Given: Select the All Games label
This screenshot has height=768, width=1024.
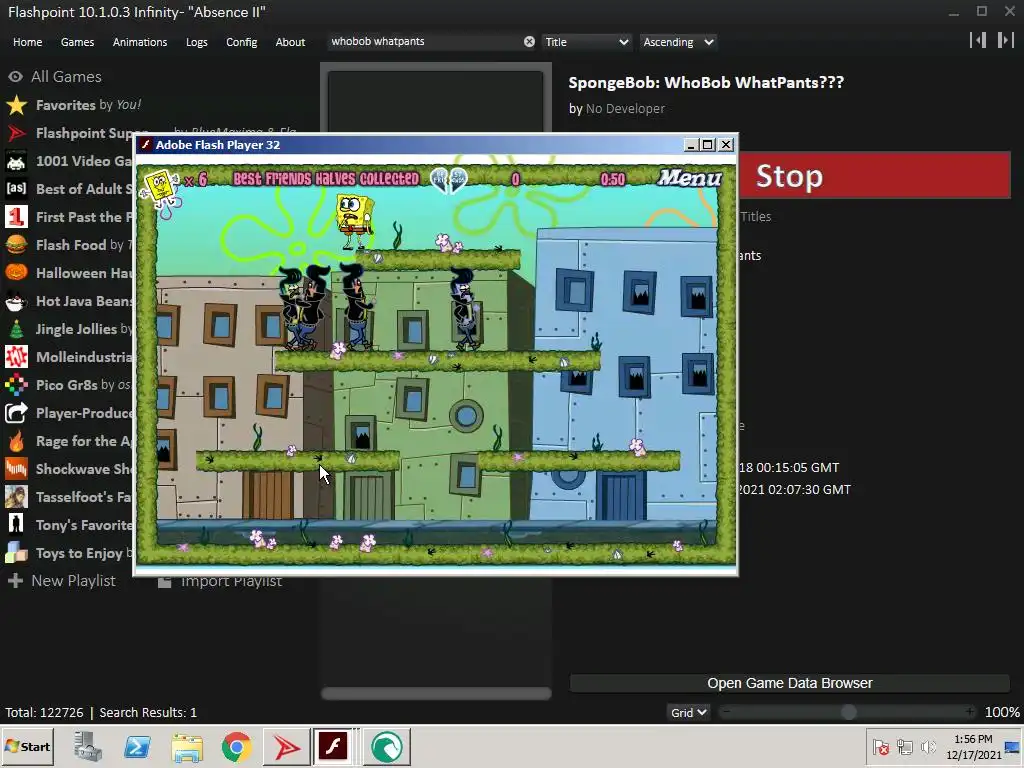Looking at the screenshot, I should pos(67,77).
